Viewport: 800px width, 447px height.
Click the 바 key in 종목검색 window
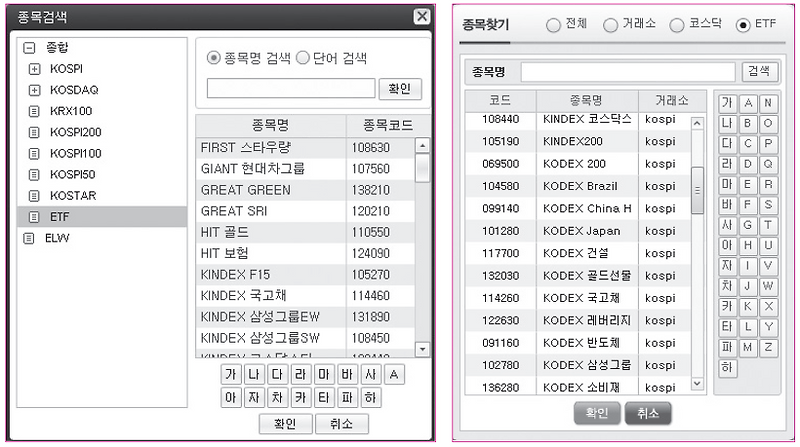click(x=347, y=375)
